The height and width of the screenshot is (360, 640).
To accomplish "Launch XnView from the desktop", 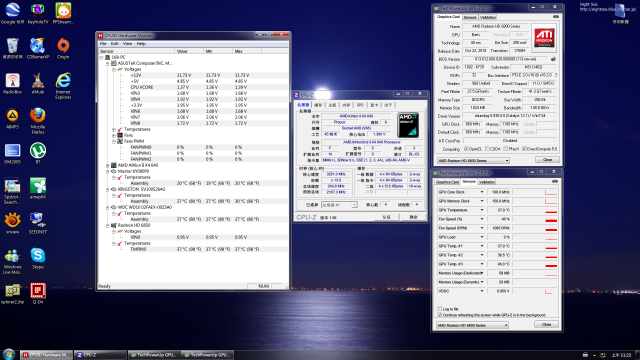I will (12, 224).
